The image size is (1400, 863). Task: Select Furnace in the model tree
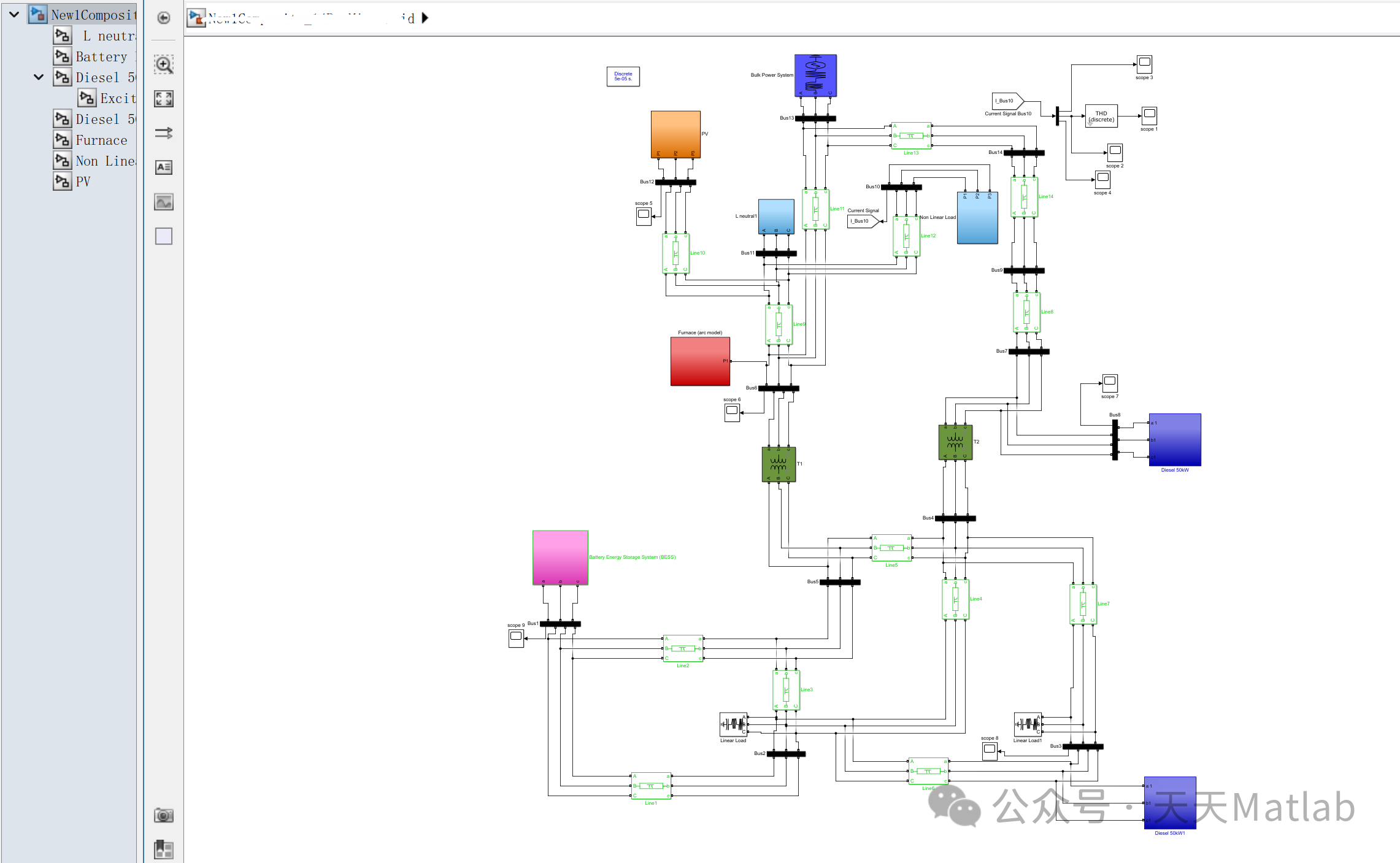pyautogui.click(x=101, y=140)
